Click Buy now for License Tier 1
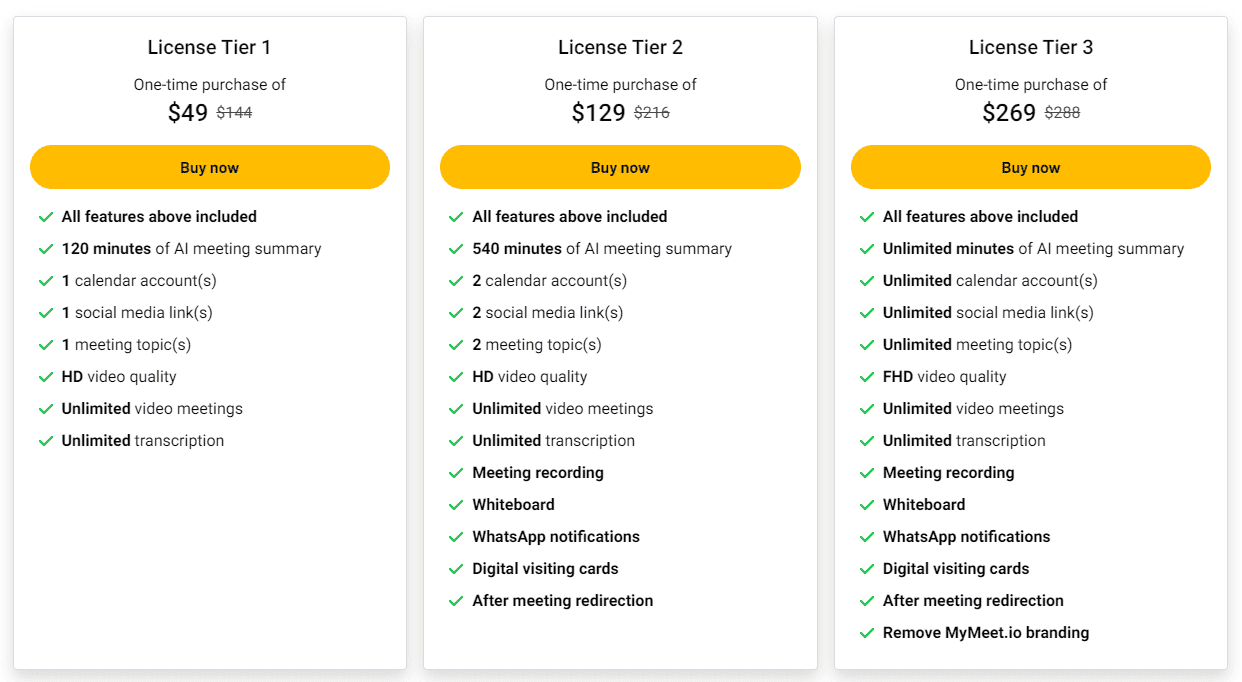The image size is (1242, 682). coord(209,167)
